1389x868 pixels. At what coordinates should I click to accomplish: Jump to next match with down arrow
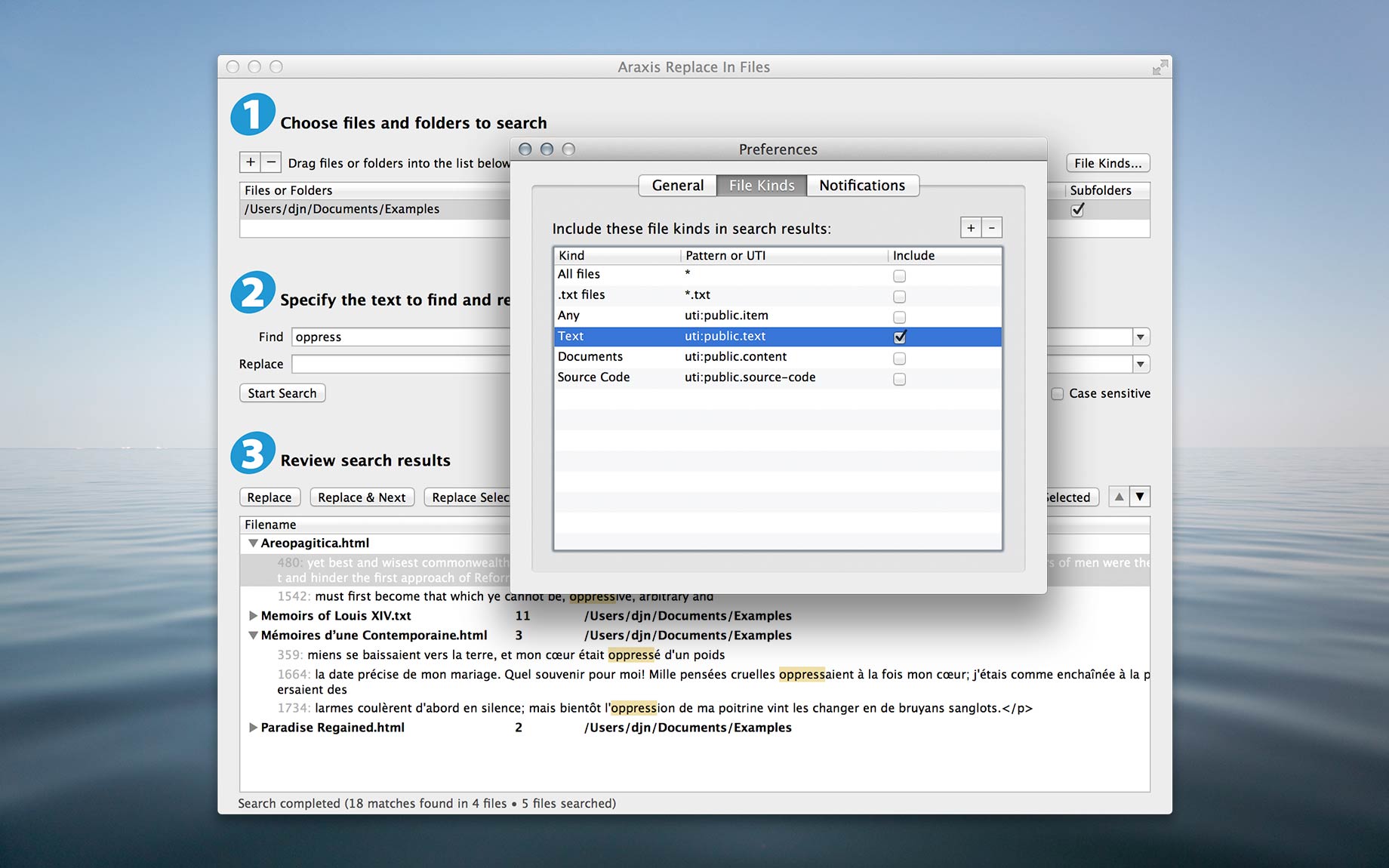pyautogui.click(x=1140, y=497)
